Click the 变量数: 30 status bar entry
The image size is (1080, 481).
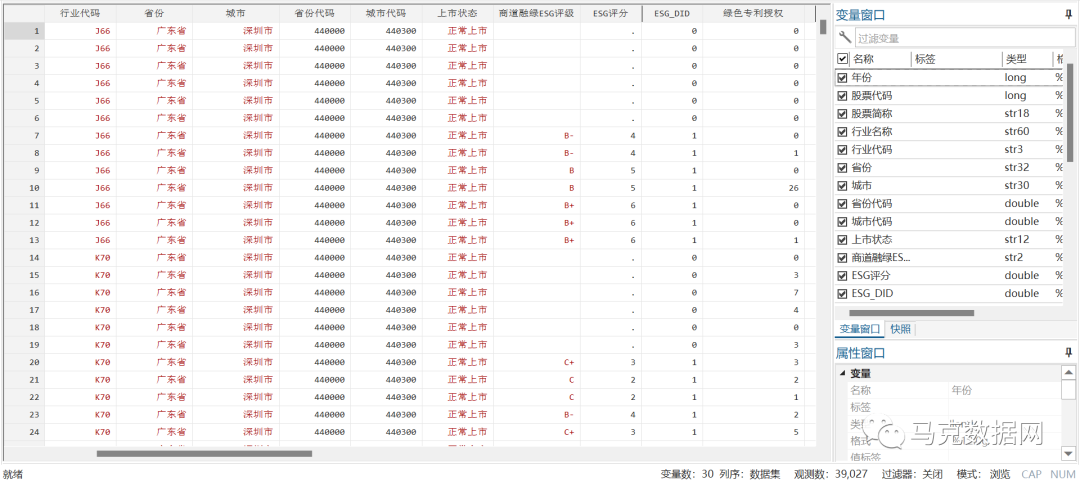pyautogui.click(x=687, y=474)
